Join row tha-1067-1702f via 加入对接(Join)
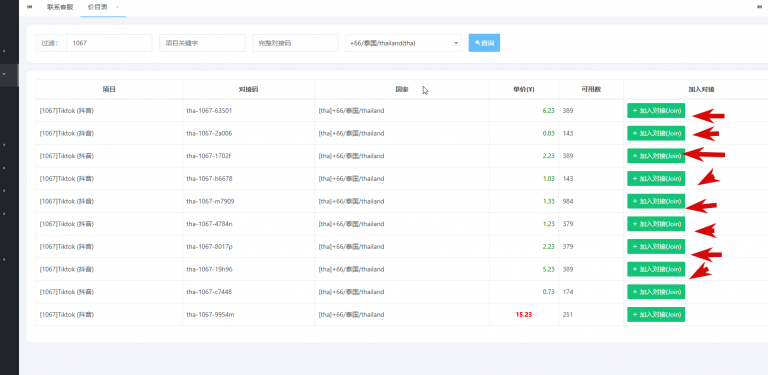The image size is (768, 375). pos(656,156)
